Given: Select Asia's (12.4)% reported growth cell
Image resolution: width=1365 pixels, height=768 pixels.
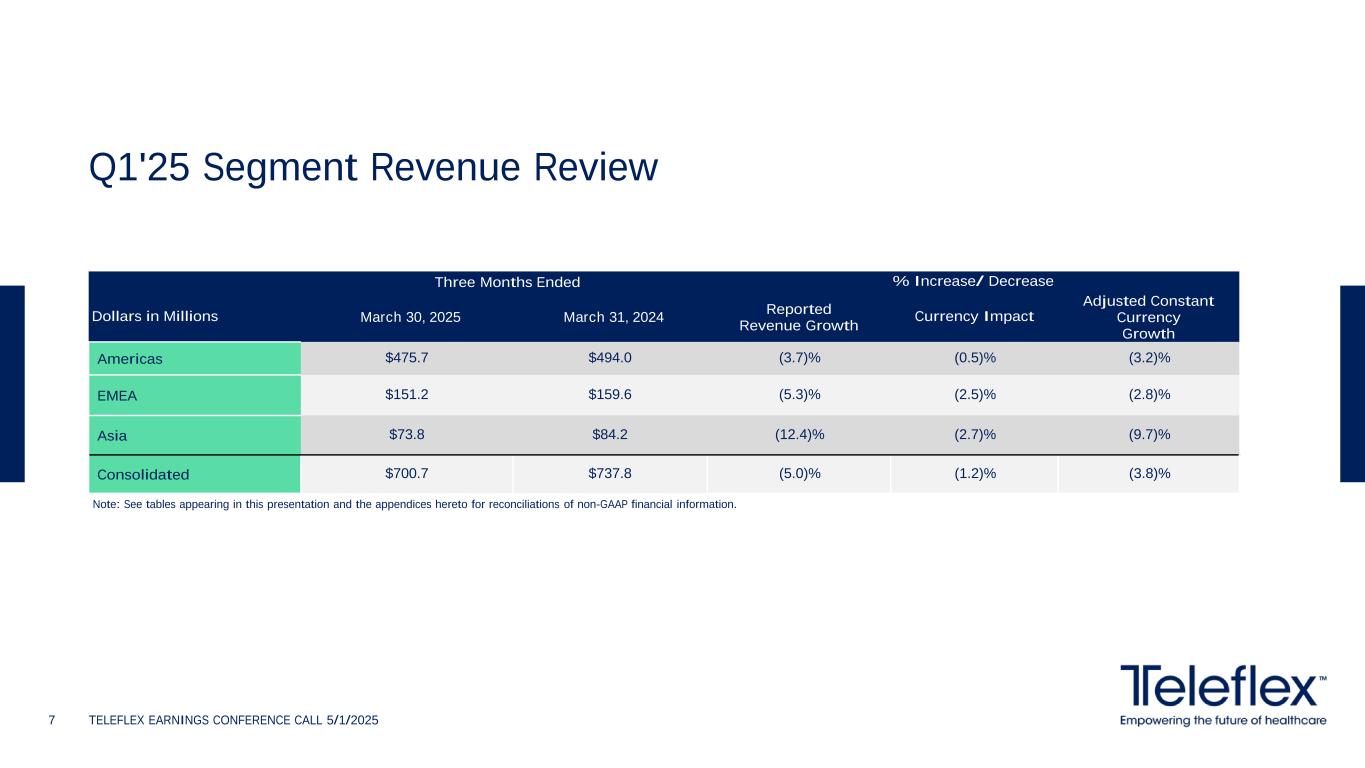Looking at the screenshot, I should 799,434.
